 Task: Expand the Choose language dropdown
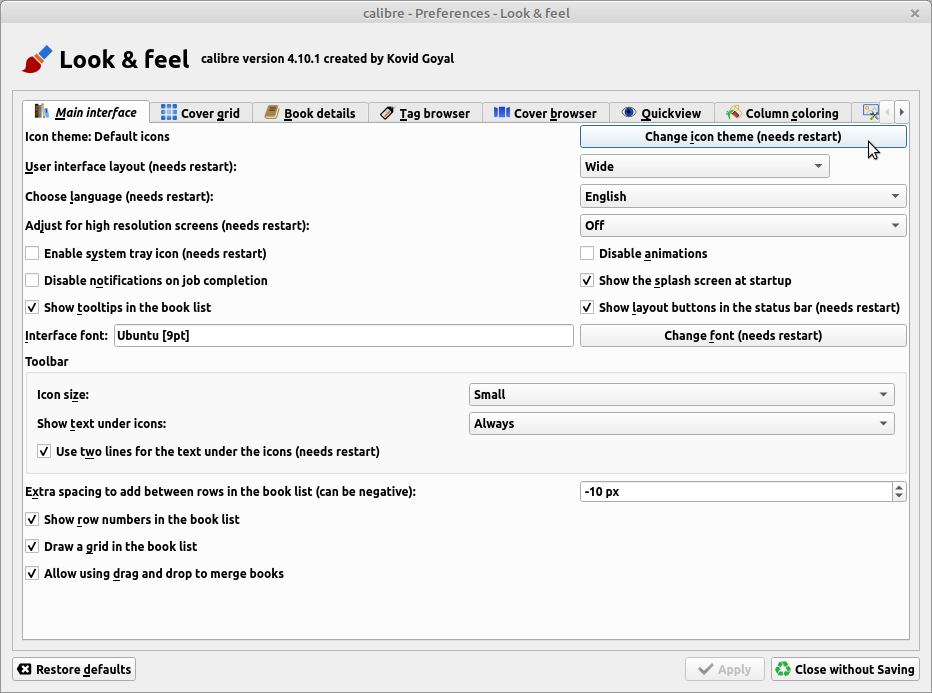743,196
